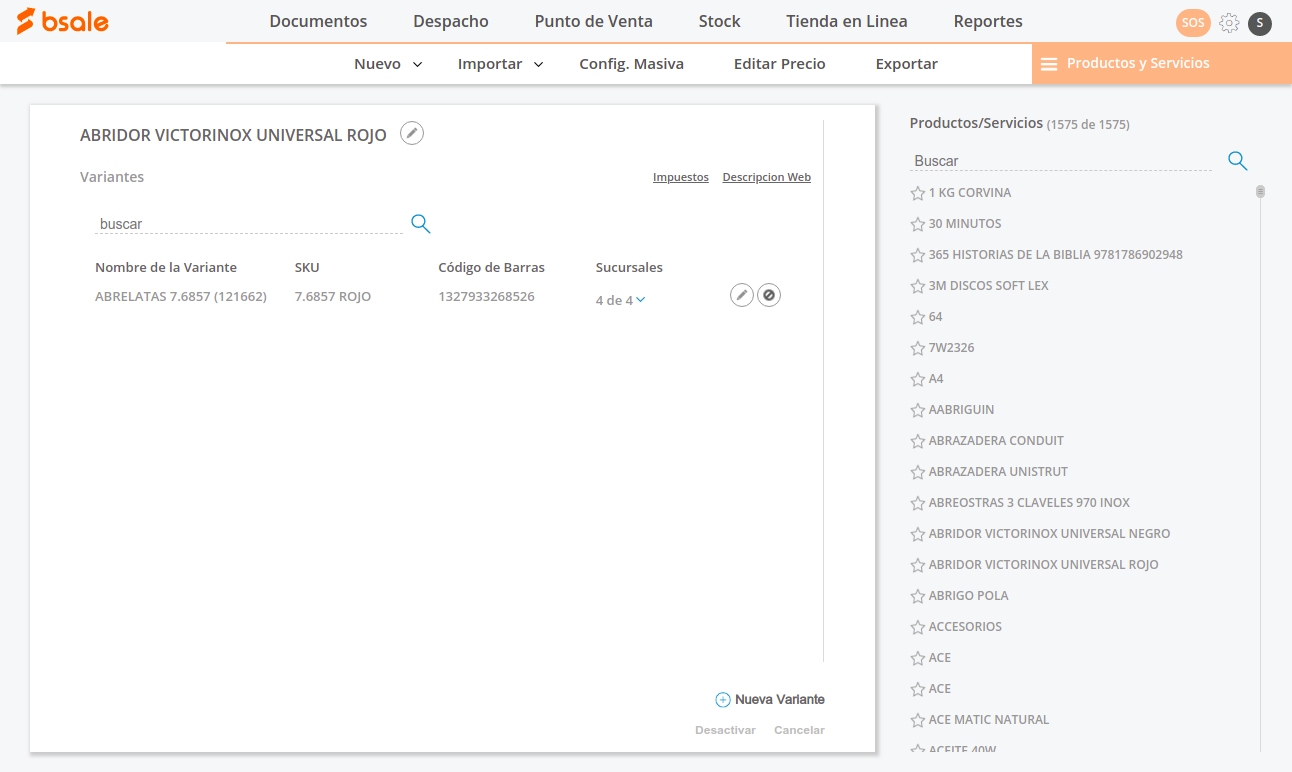The width and height of the screenshot is (1292, 772).
Task: Expand the 4 de 4 Sucursales list
Action: [x=620, y=300]
